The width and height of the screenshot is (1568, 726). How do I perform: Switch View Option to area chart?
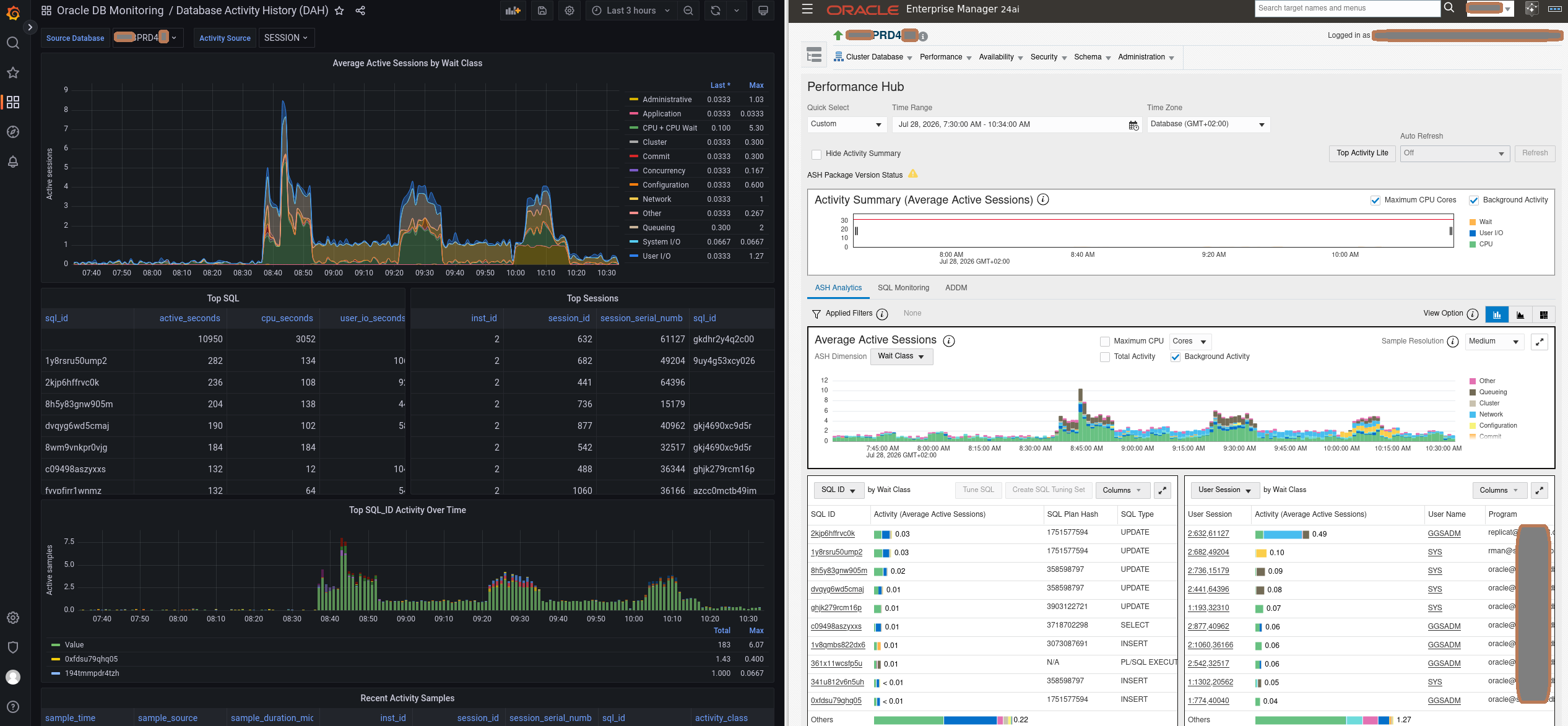(1520, 314)
